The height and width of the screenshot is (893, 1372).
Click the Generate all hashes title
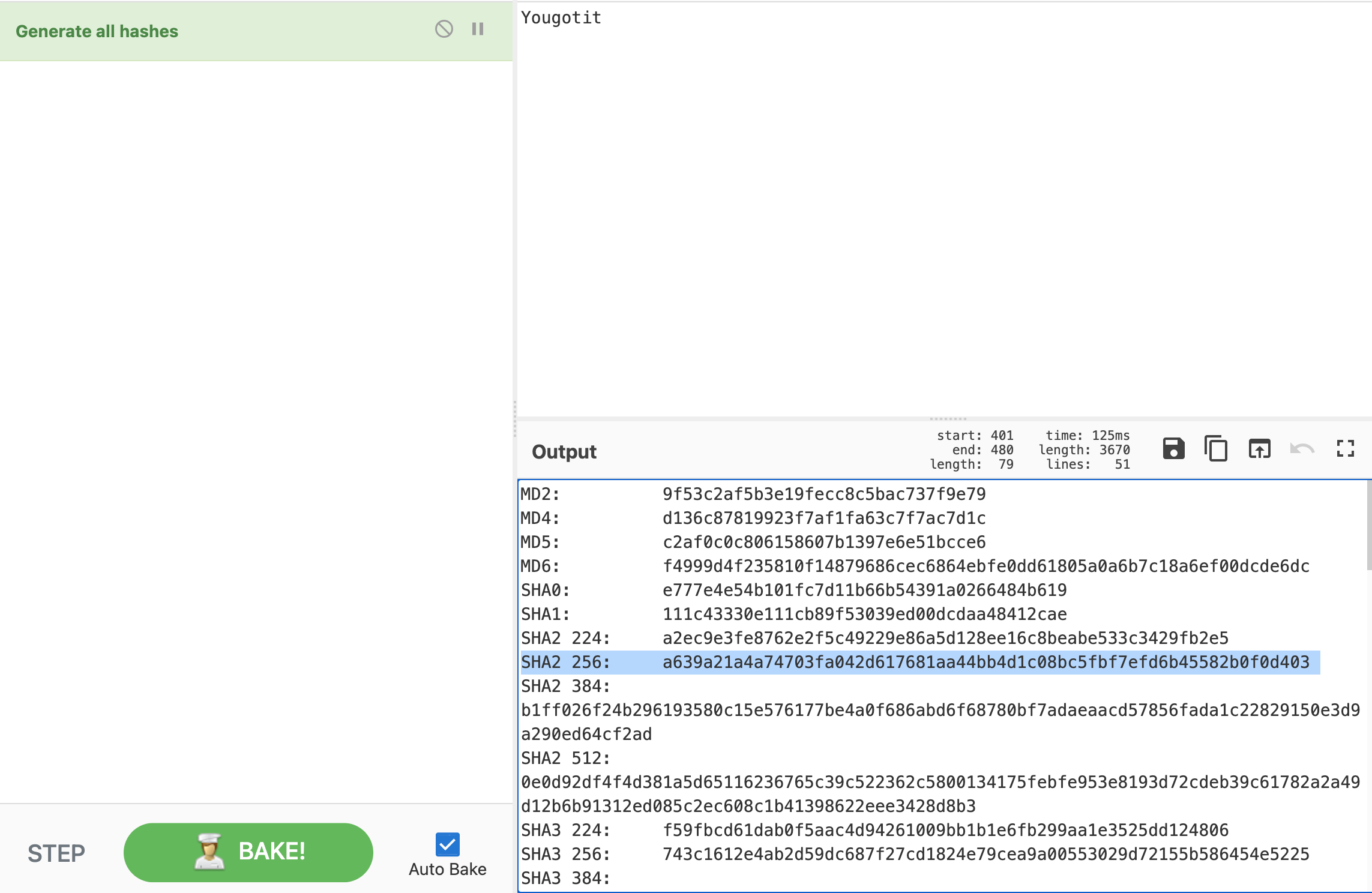(97, 31)
